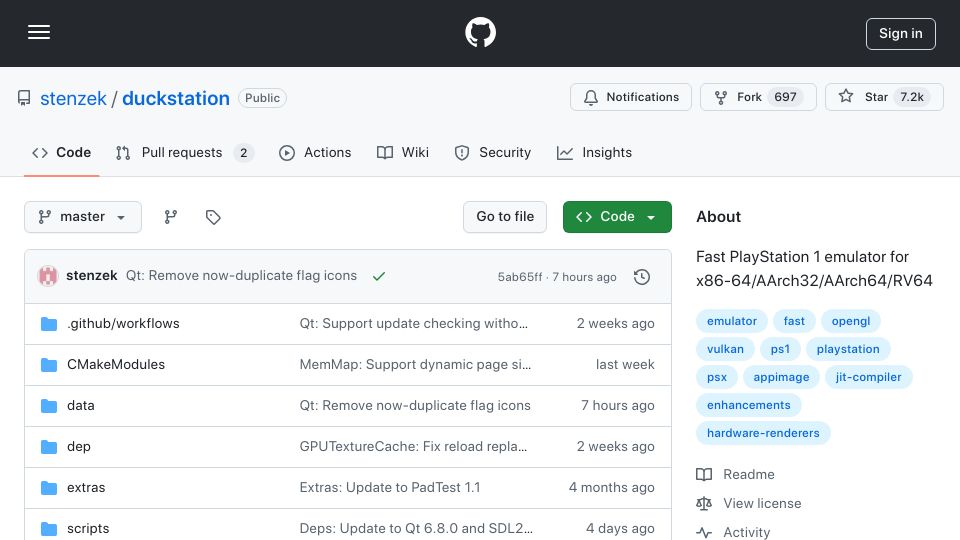Switch to the Actions tab

315,152
